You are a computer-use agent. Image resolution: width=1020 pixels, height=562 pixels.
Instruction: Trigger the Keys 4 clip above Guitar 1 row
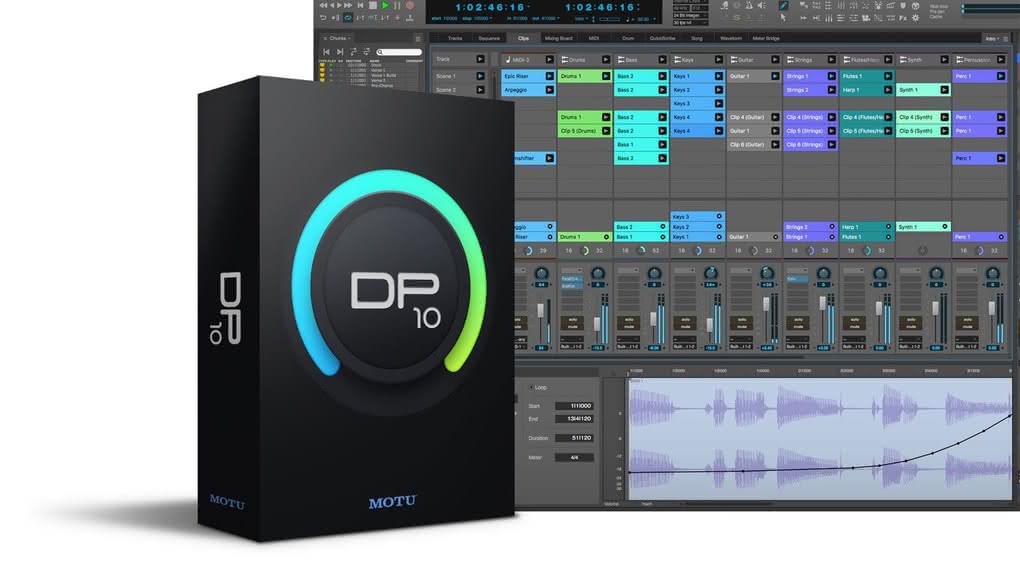pos(718,117)
